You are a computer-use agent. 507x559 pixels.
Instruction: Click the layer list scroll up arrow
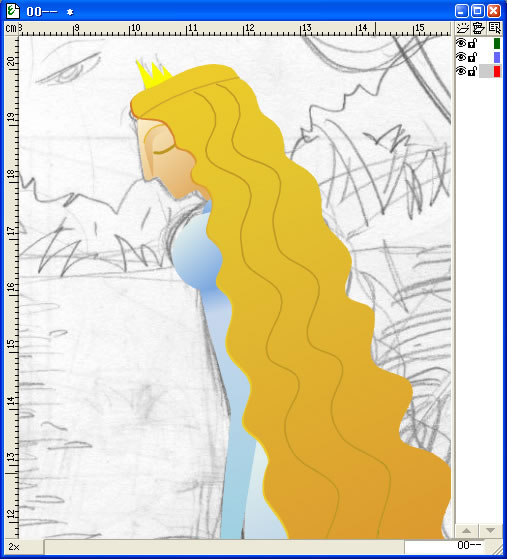(x=466, y=531)
